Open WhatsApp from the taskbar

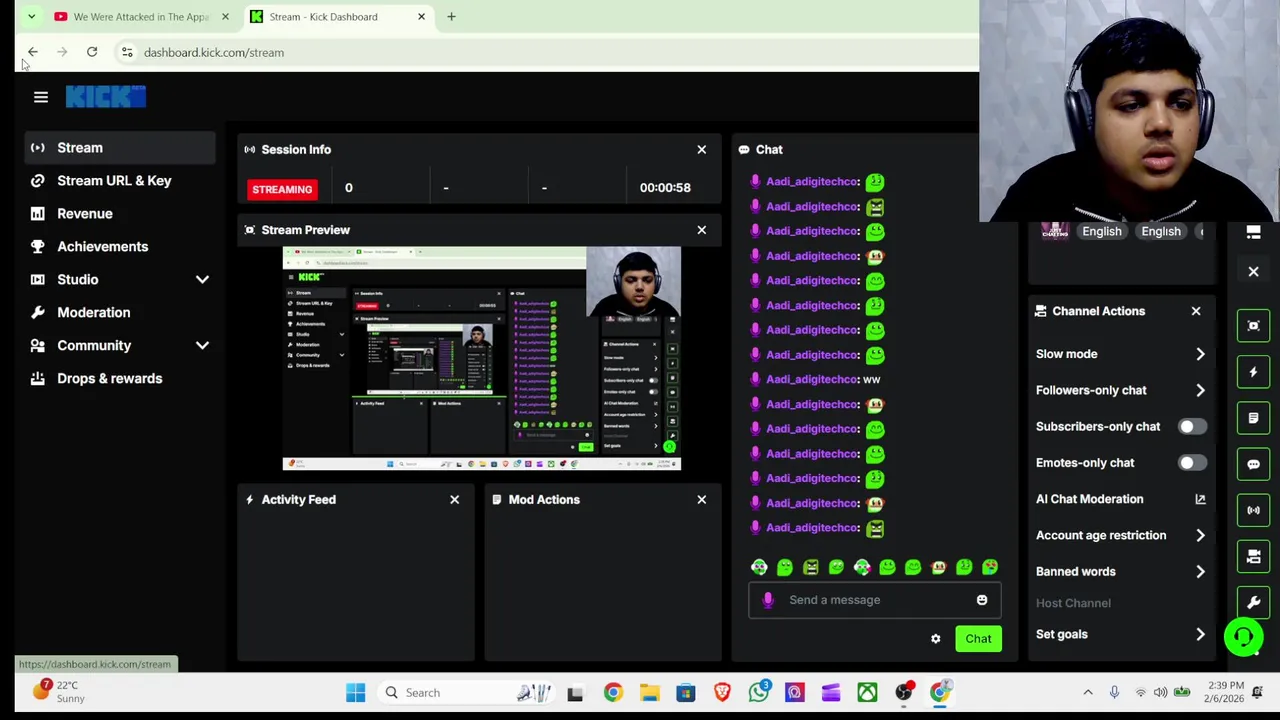pos(759,692)
